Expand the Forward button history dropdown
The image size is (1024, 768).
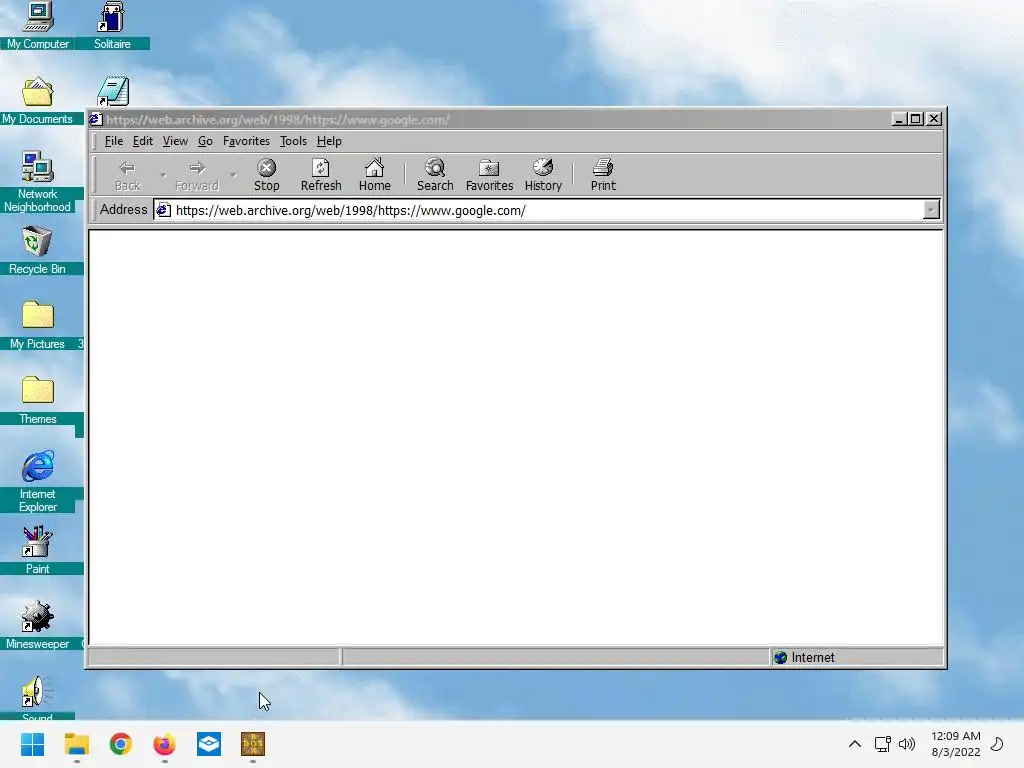pyautogui.click(x=233, y=175)
